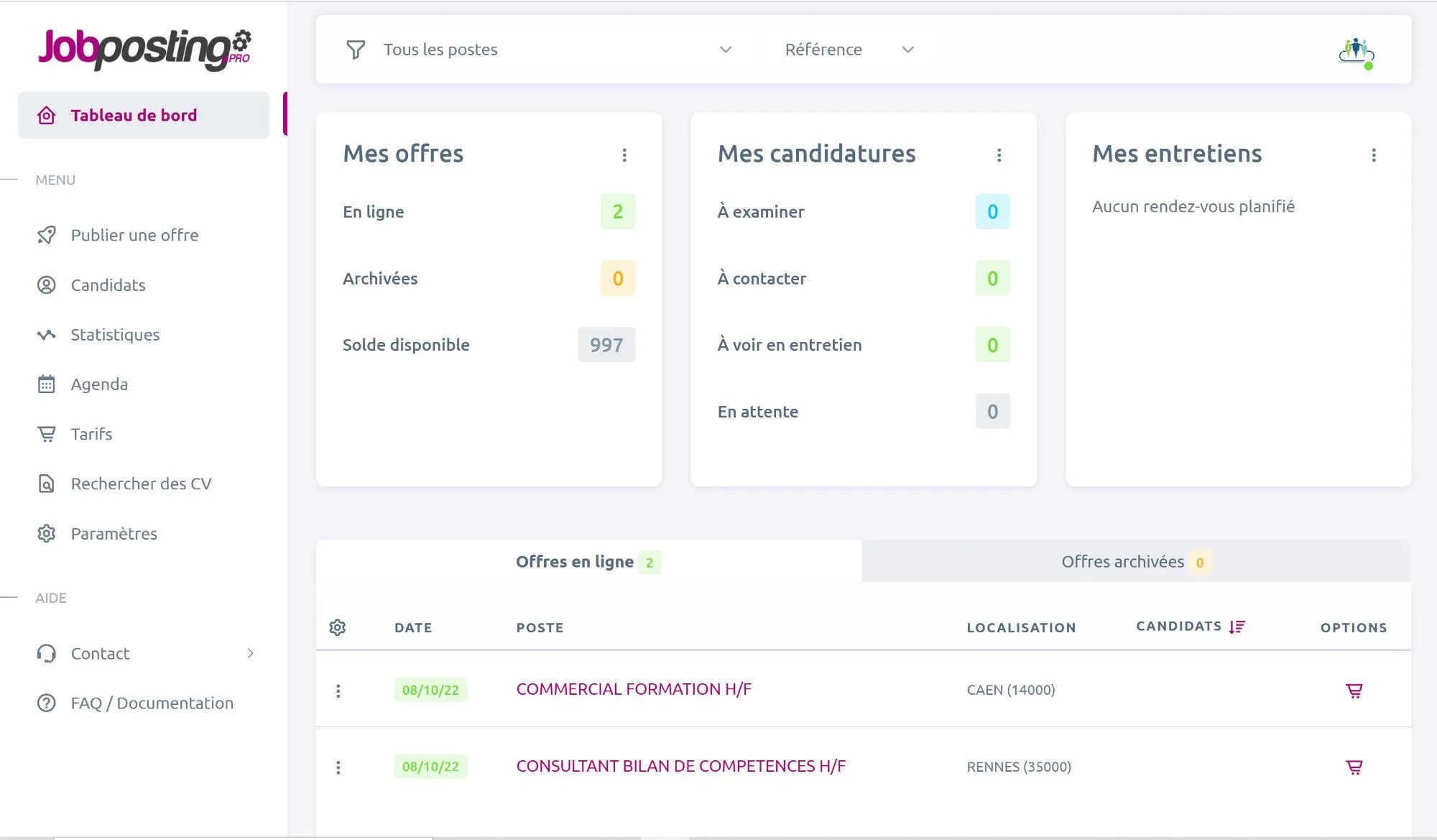The width and height of the screenshot is (1437, 840).
Task: Click the Aucun rendez-vous planifié text
Action: coord(1193,206)
